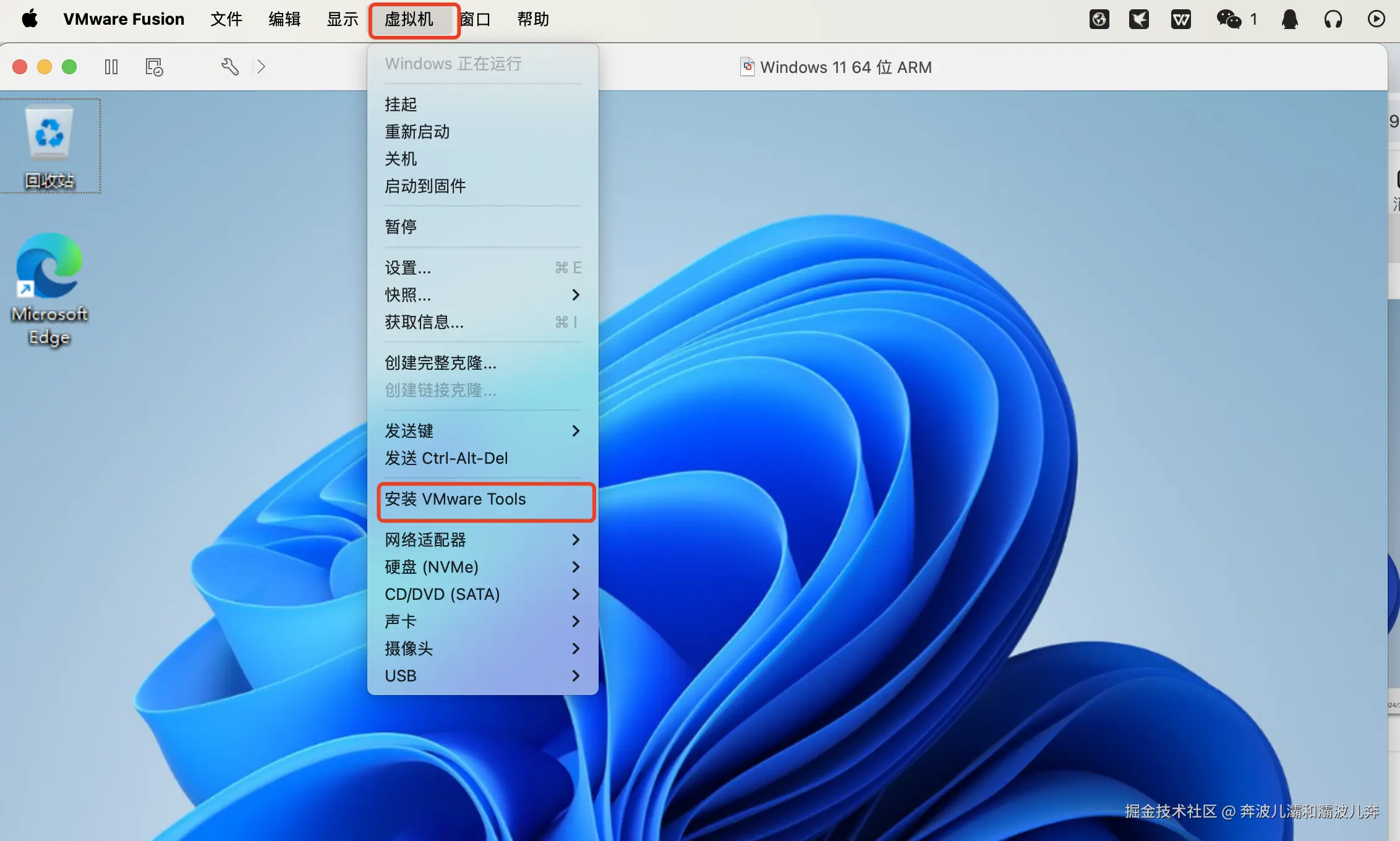Select 安装 VMware Tools menu entry

point(455,499)
